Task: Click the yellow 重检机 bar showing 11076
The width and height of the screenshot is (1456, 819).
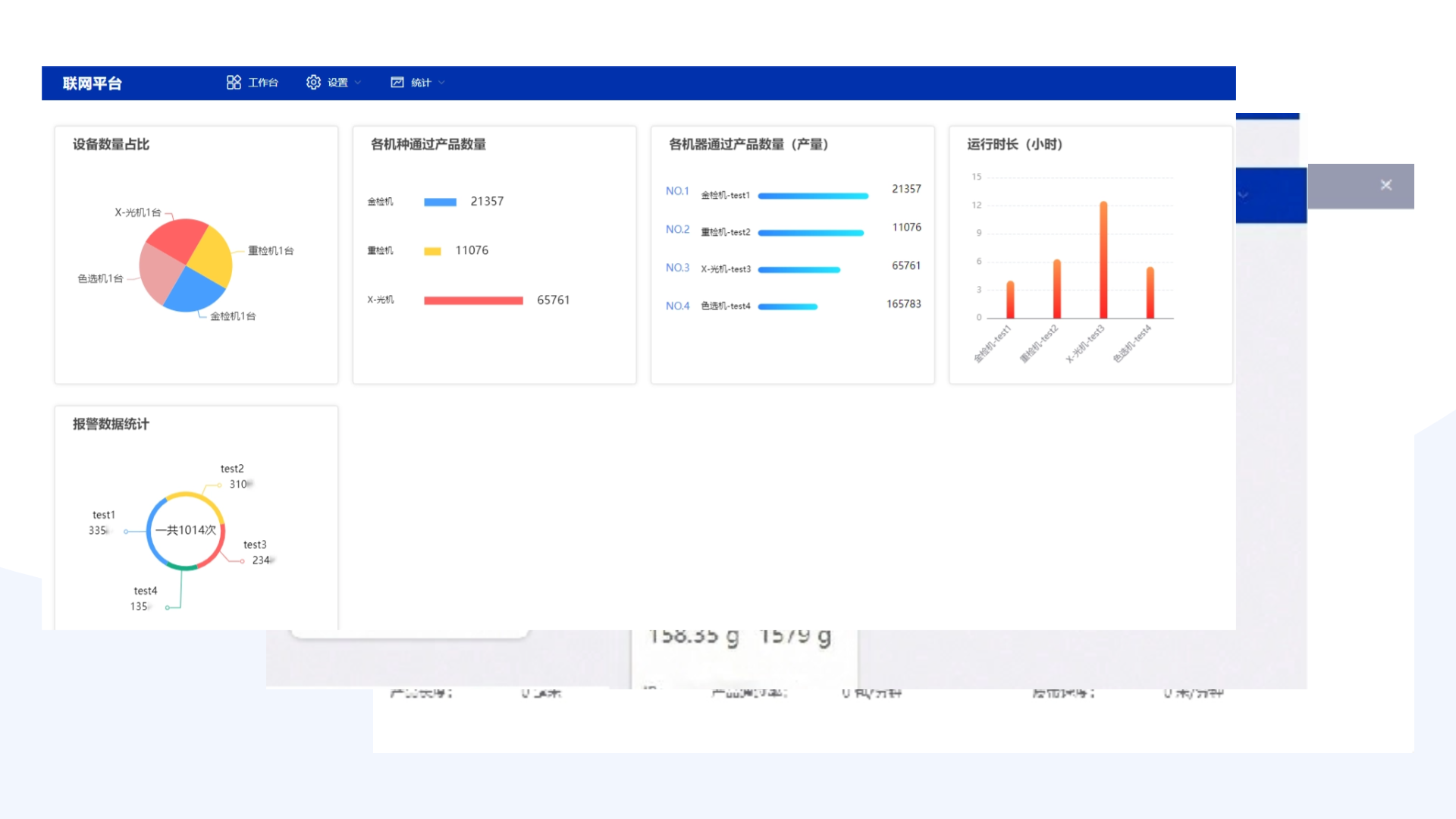Action: point(432,249)
